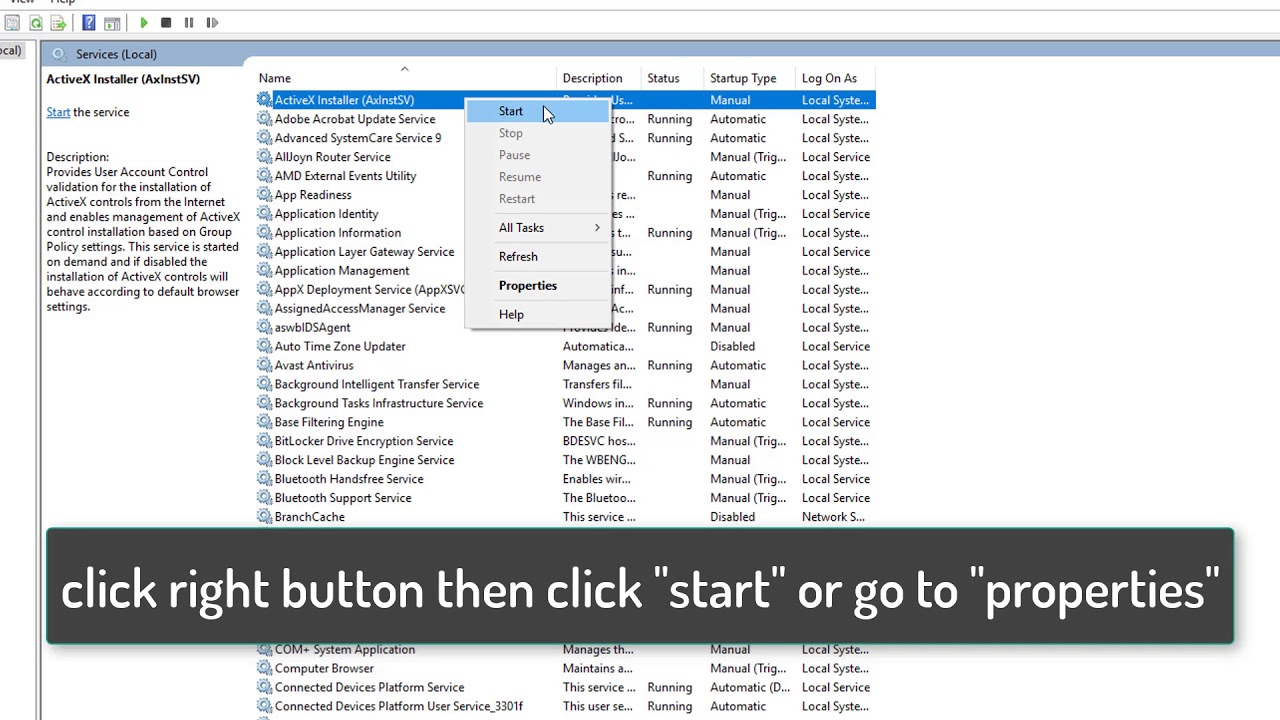The height and width of the screenshot is (720, 1280).
Task: Click the Refresh toolbar icon
Action: [35, 22]
